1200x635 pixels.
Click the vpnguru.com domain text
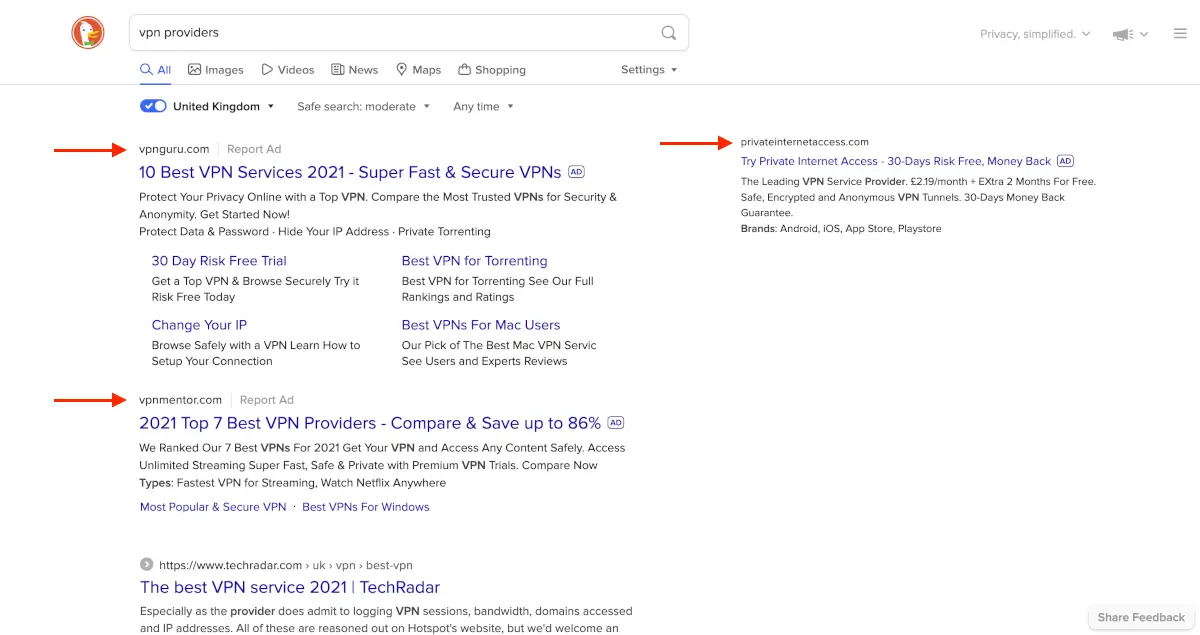point(174,149)
